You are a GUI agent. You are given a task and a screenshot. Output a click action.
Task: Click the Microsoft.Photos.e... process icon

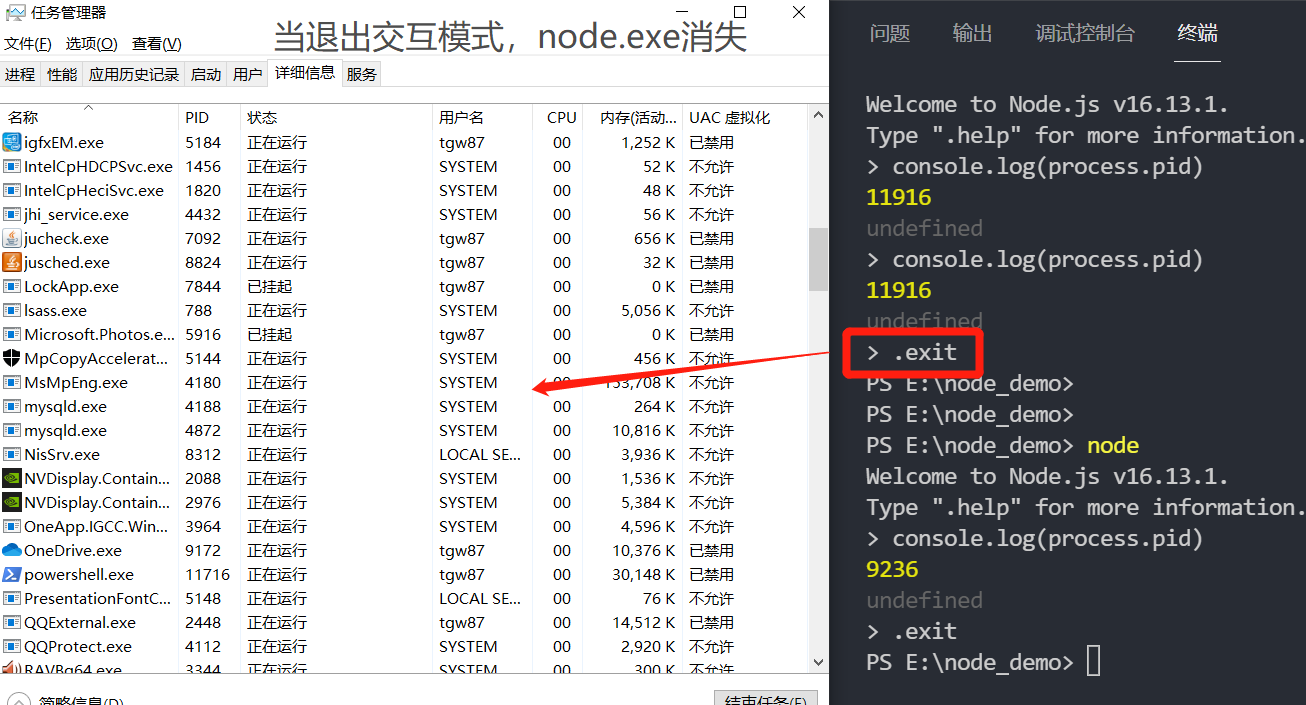click(12, 334)
